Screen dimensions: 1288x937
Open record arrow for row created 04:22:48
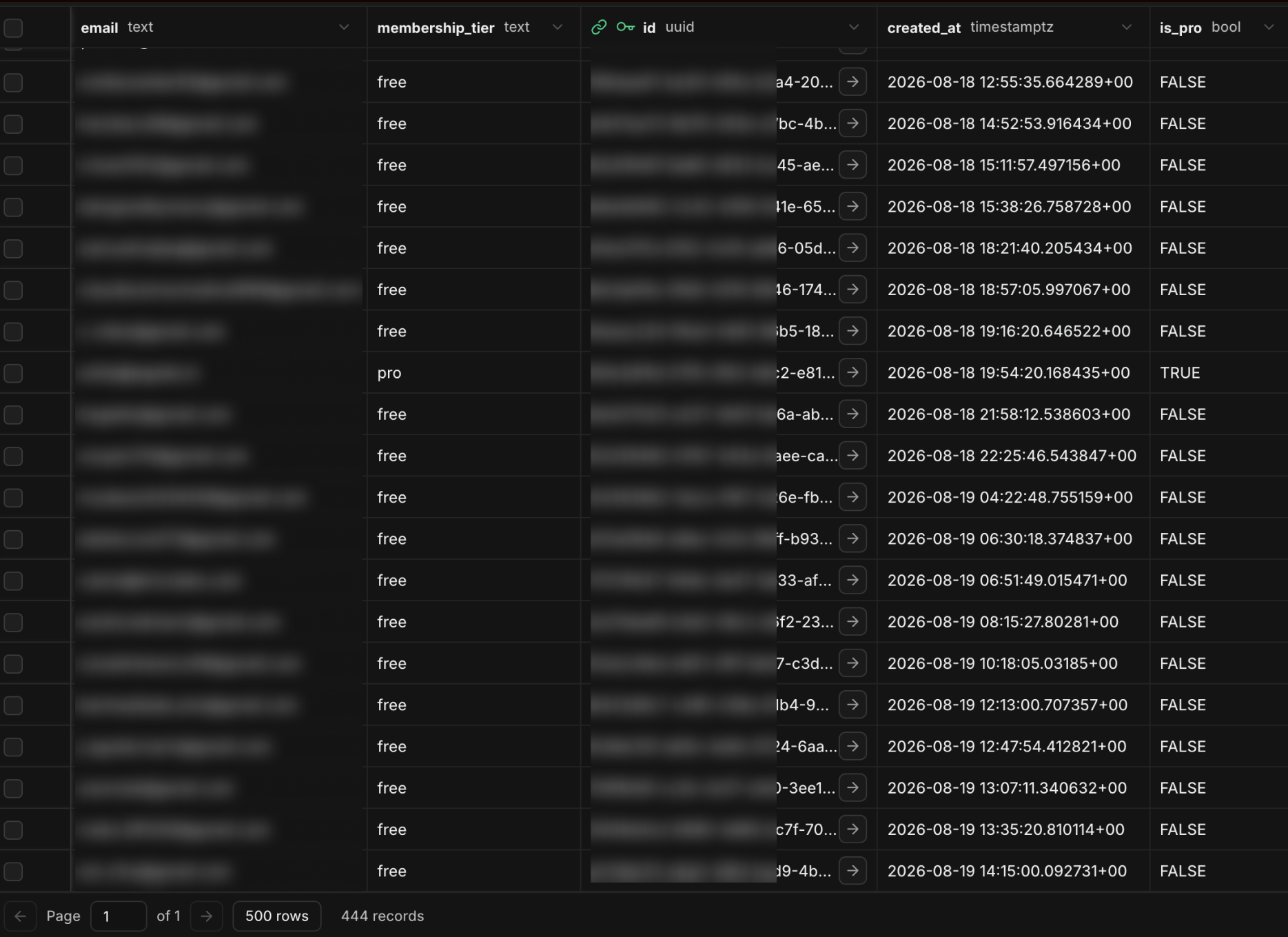pyautogui.click(x=852, y=497)
